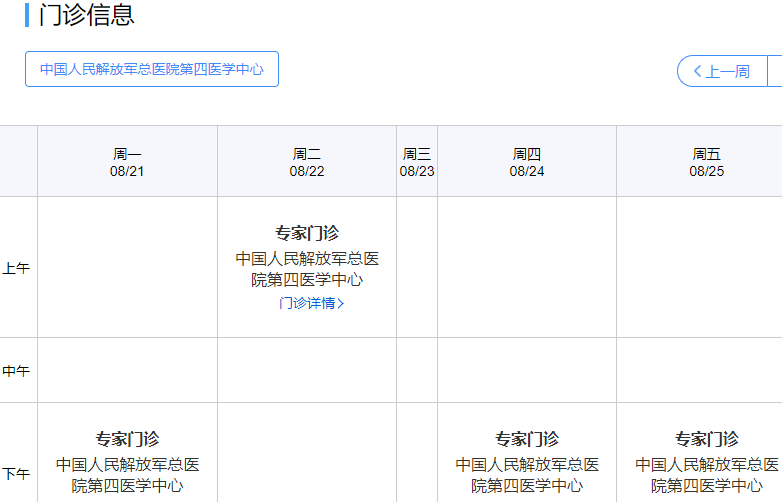Image resolution: width=782 pixels, height=502 pixels.
Task: Open 门诊详情 link in Tuesday morning slot
Action: [308, 303]
